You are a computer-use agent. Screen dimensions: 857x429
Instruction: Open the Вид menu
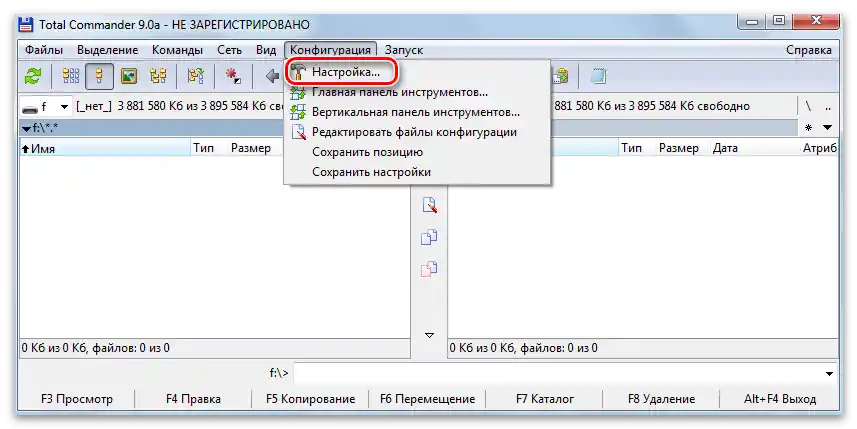266,50
